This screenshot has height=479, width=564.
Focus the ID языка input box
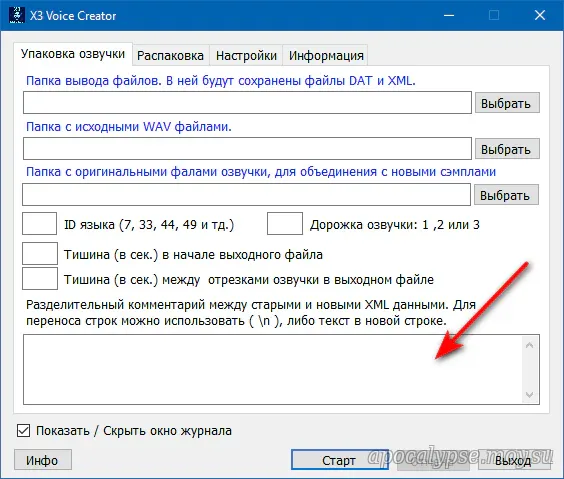(40, 224)
